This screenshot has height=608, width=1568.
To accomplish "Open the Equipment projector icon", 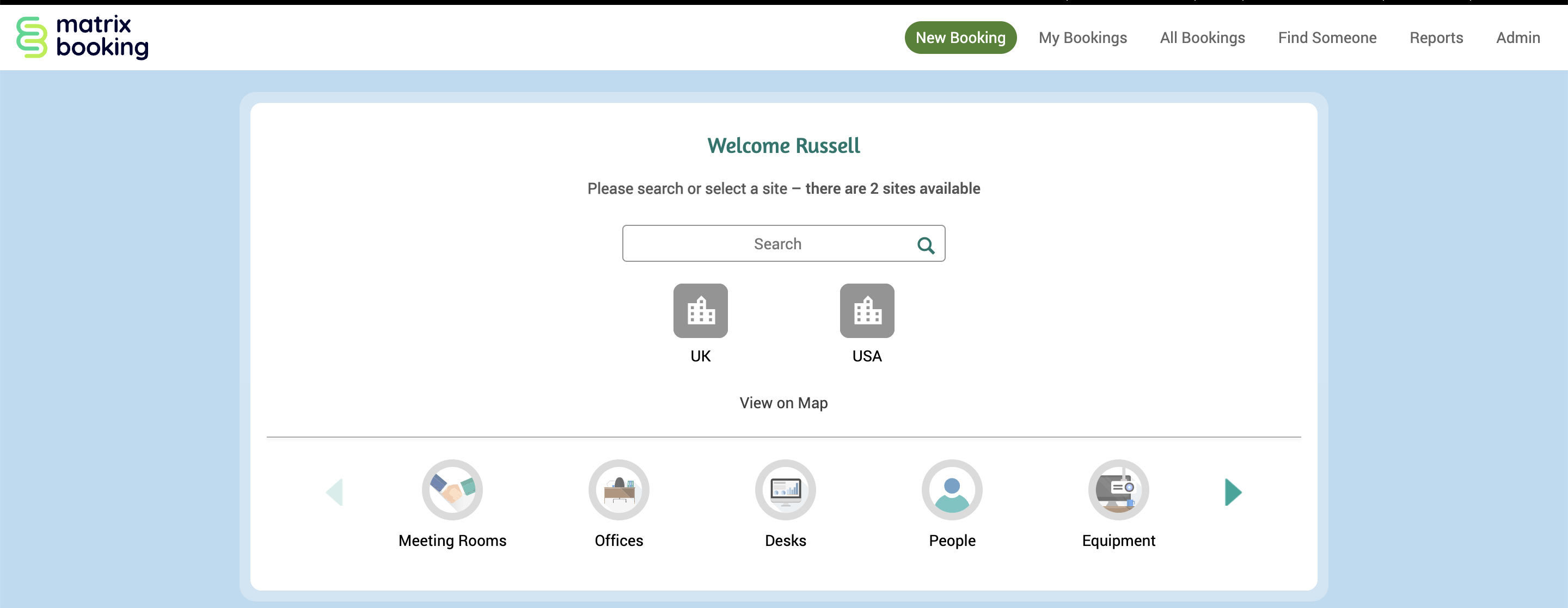I will point(1118,489).
